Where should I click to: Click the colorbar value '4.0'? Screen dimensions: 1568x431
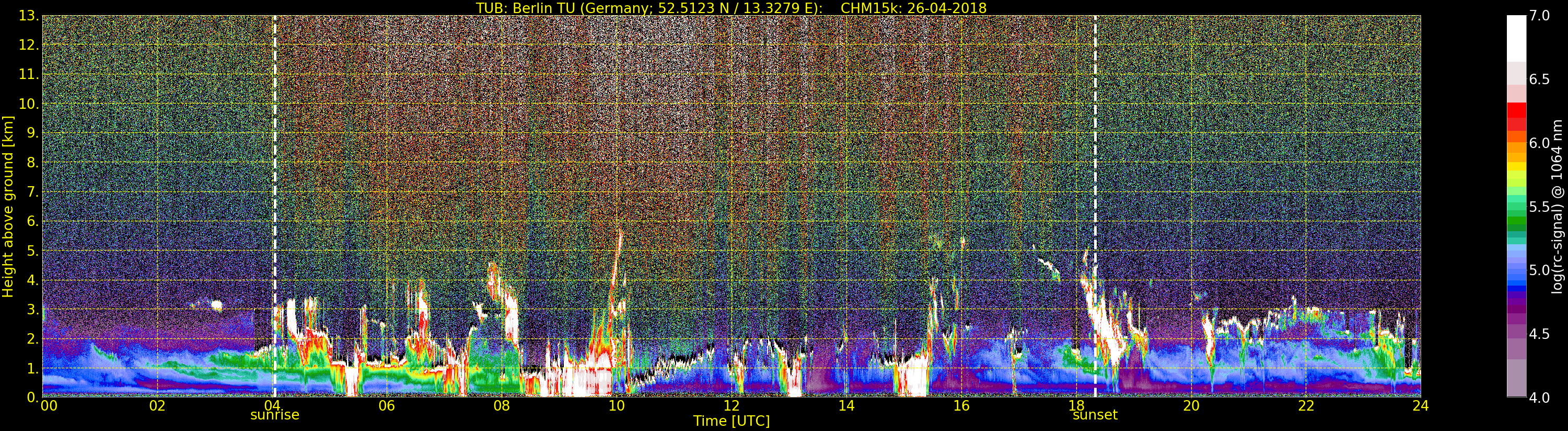tap(1539, 398)
